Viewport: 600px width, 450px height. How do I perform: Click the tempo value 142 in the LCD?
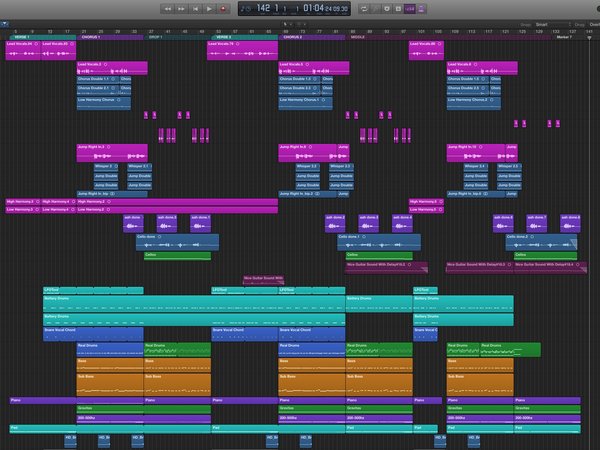(263, 8)
